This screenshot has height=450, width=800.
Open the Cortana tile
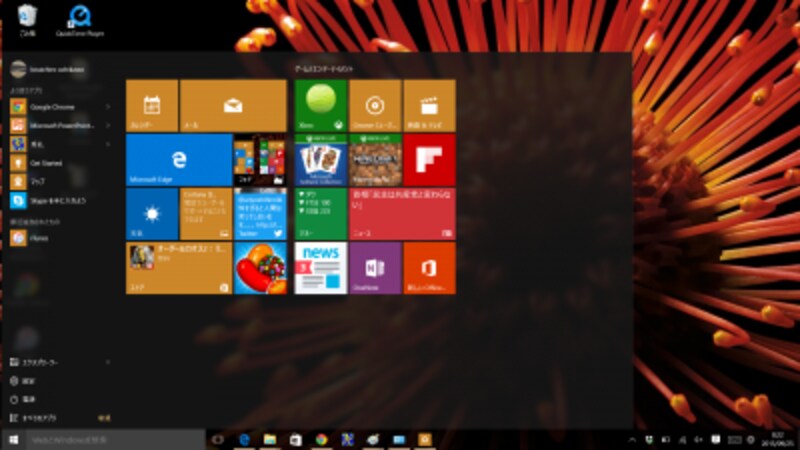click(206, 214)
